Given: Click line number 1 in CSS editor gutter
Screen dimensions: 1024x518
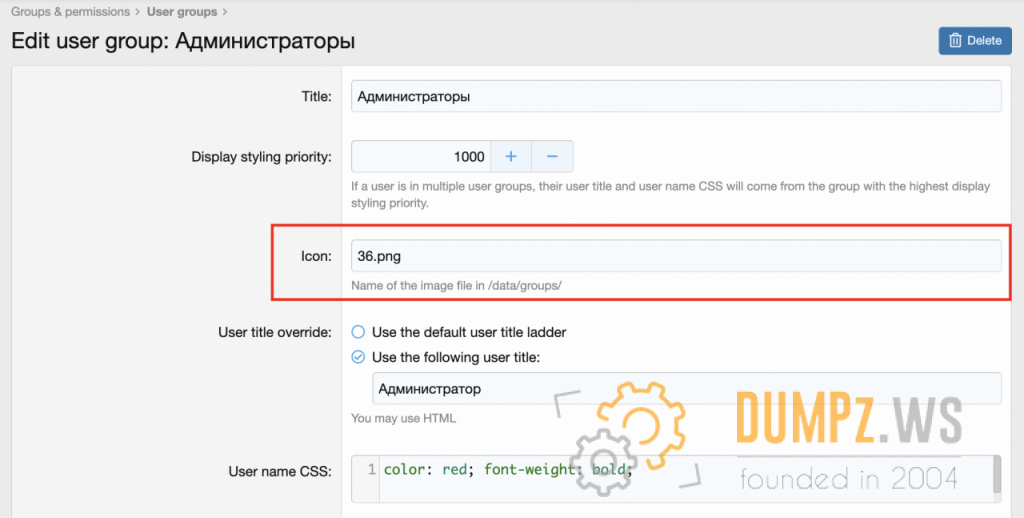Looking at the screenshot, I should (x=371, y=469).
